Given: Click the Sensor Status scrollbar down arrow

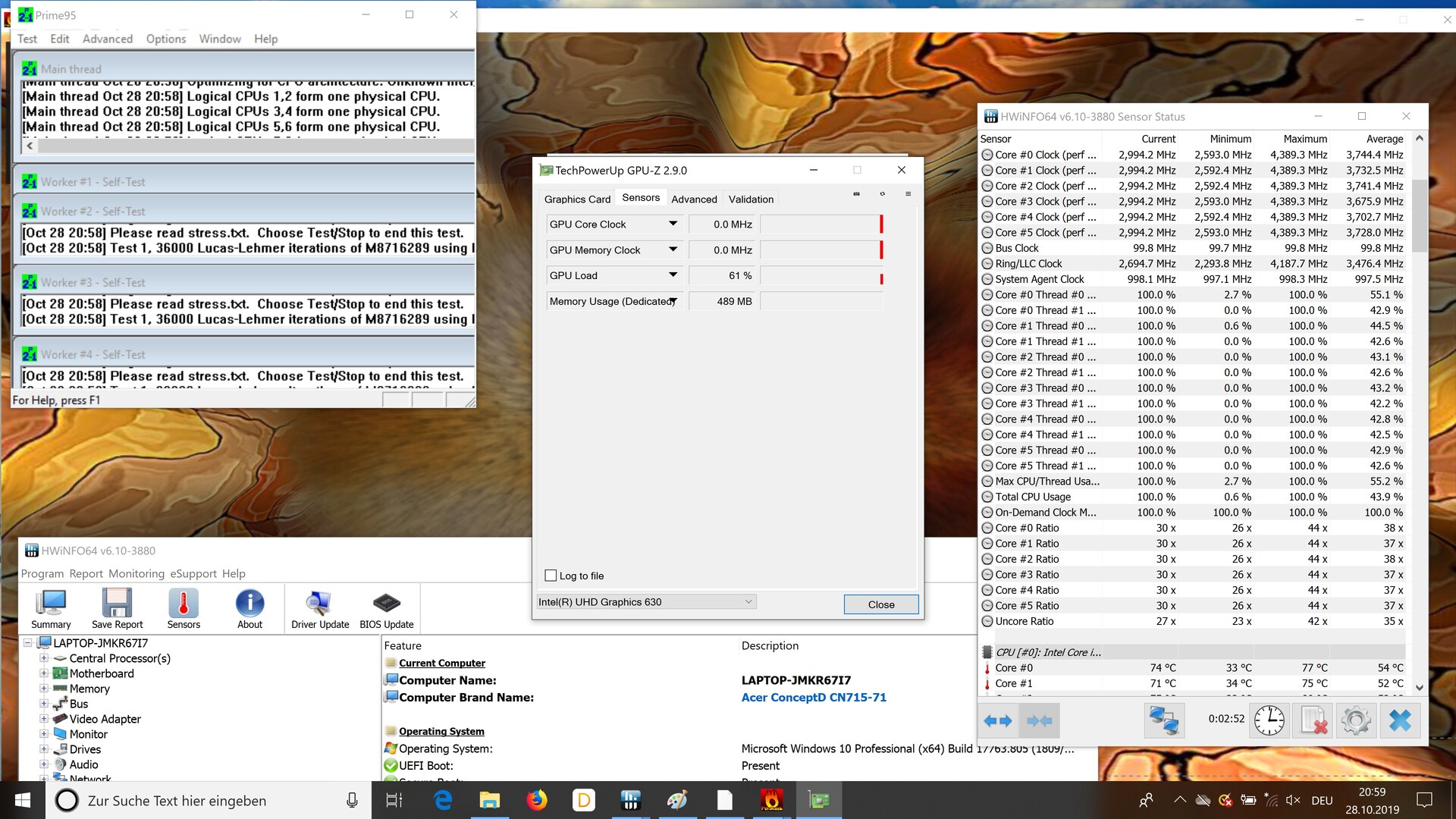Looking at the screenshot, I should [x=1420, y=688].
